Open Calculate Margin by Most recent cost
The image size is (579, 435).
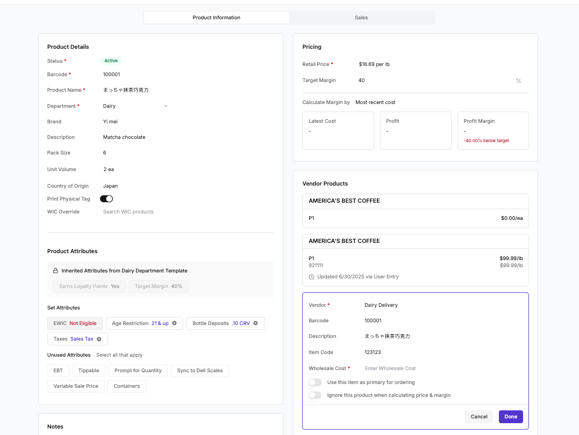click(x=375, y=102)
